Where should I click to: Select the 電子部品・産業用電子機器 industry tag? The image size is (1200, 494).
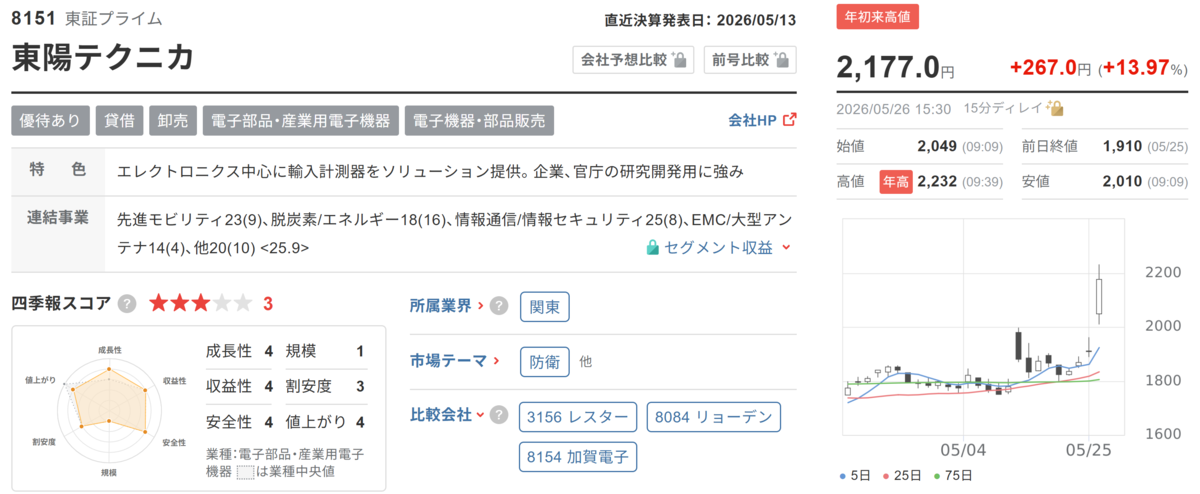(x=300, y=120)
